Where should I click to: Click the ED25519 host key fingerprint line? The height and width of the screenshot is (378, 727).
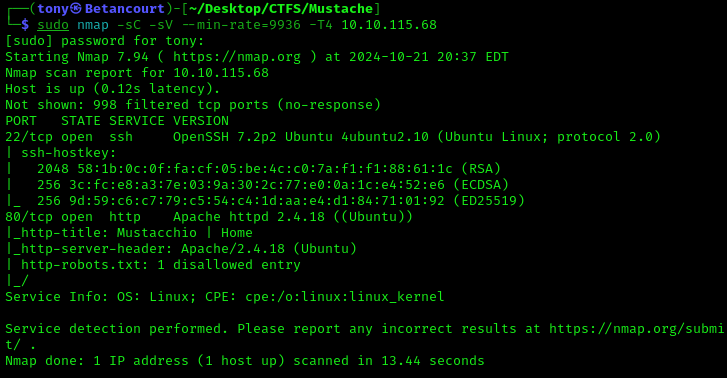click(x=281, y=201)
